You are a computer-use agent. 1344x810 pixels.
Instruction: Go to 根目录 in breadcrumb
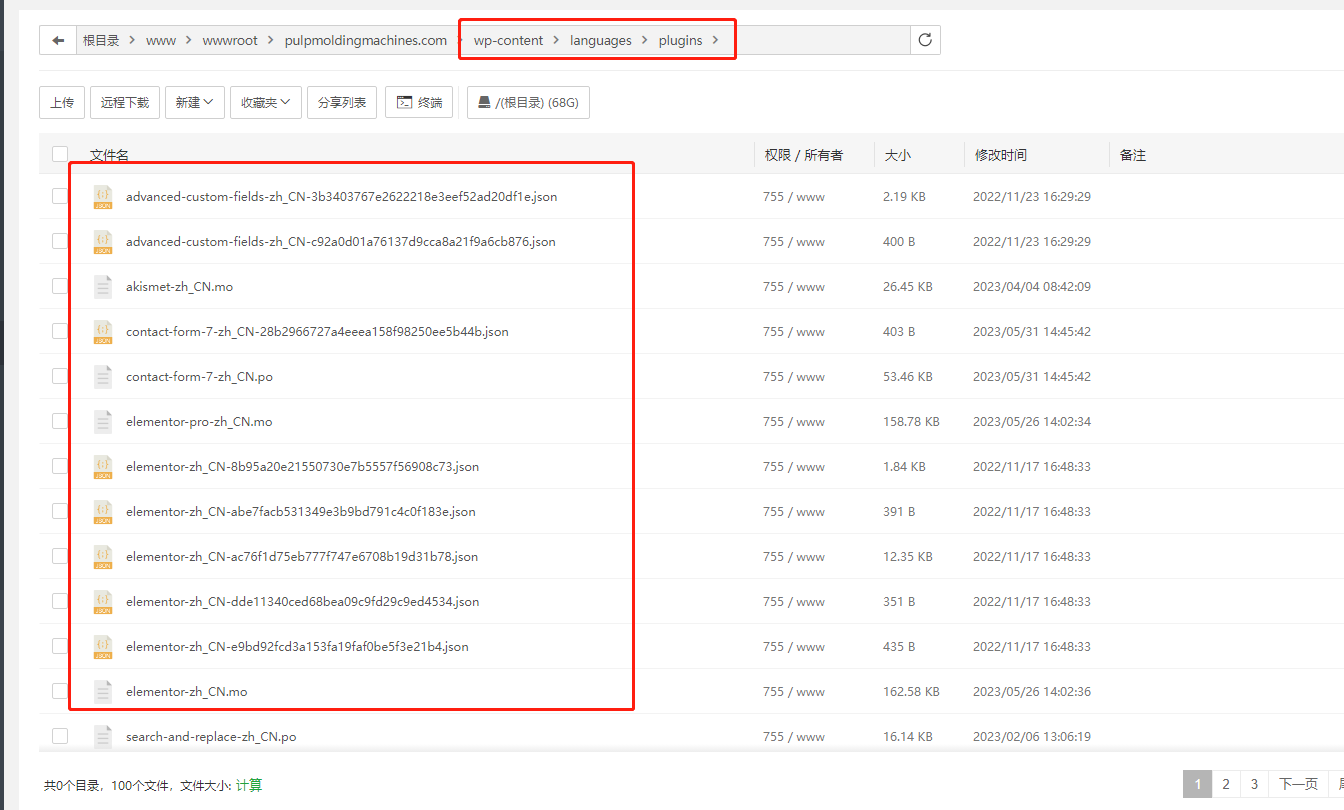click(x=101, y=41)
